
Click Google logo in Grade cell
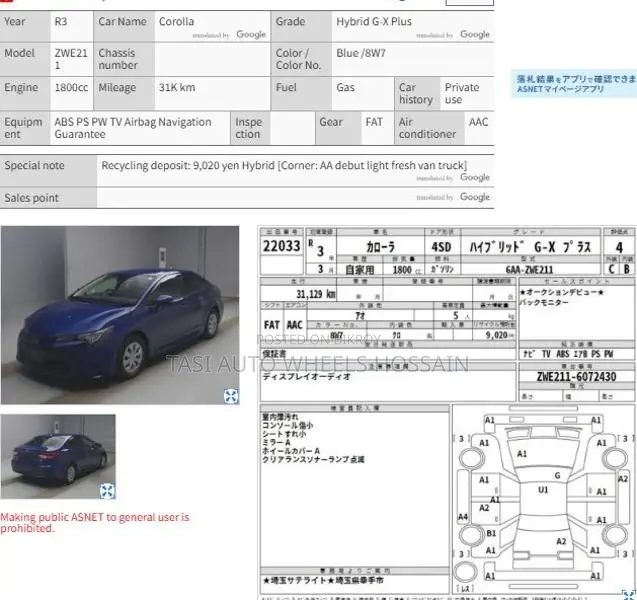pos(474,35)
